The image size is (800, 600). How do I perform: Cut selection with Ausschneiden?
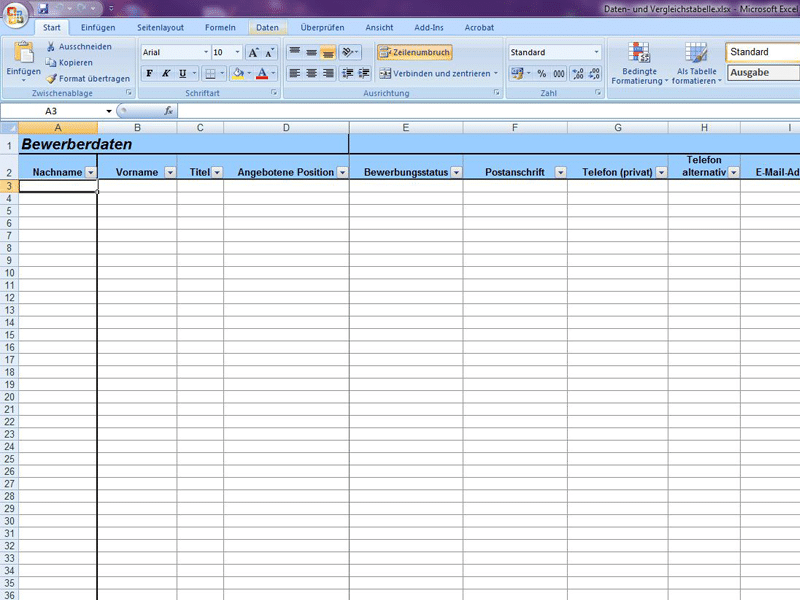(x=79, y=46)
